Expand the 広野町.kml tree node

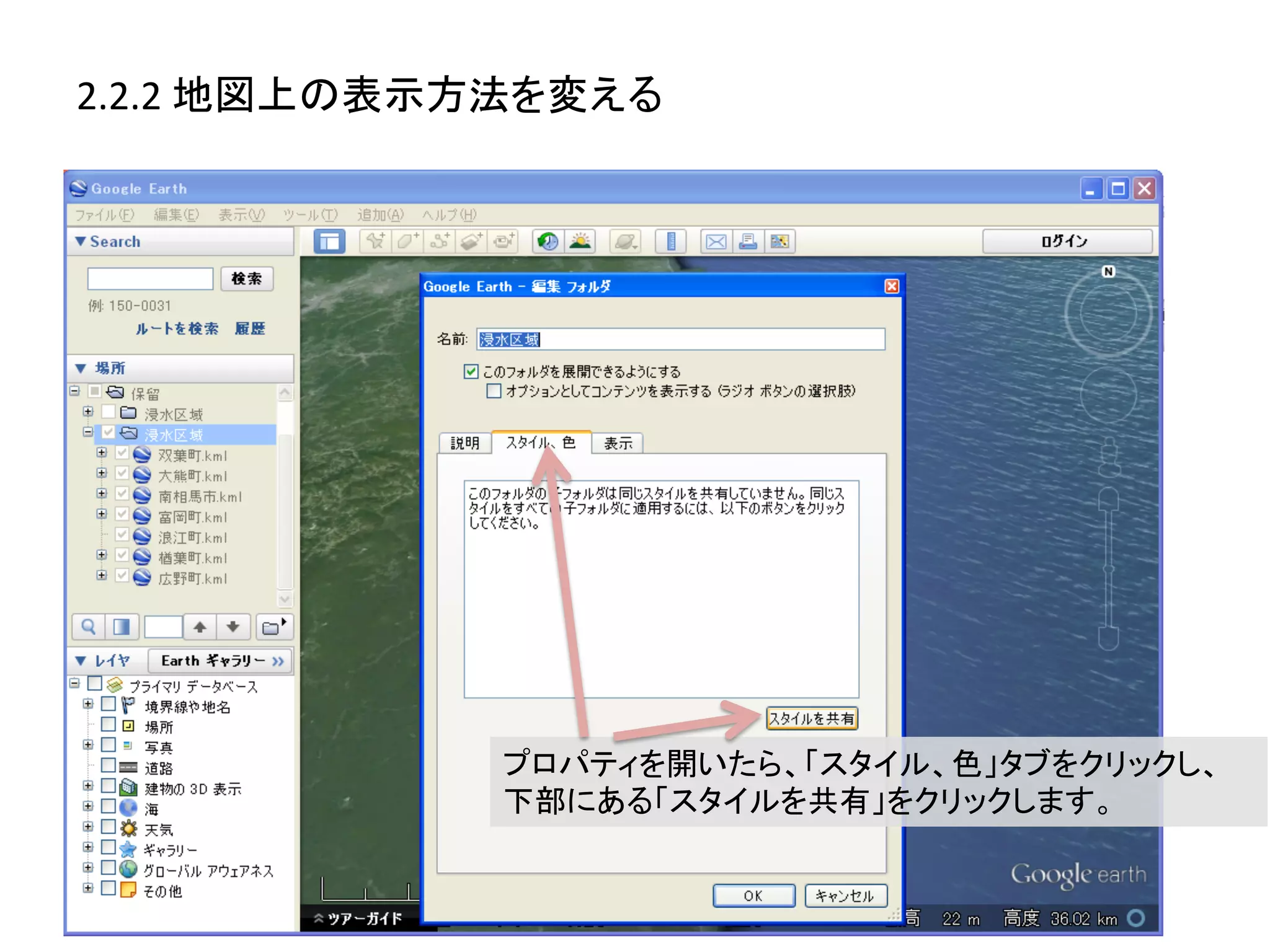pyautogui.click(x=102, y=576)
